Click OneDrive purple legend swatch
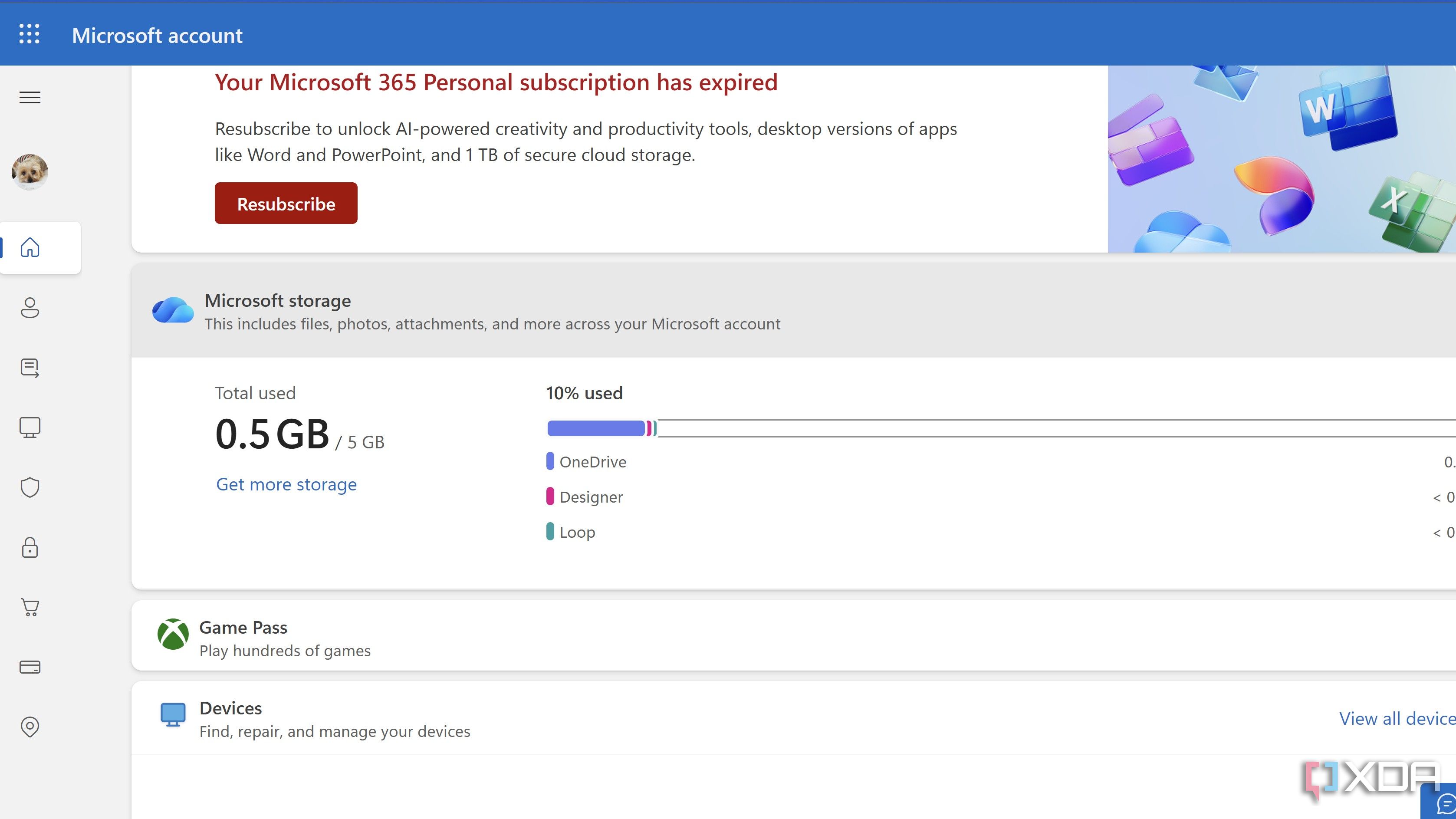The width and height of the screenshot is (1456, 819). coord(550,461)
